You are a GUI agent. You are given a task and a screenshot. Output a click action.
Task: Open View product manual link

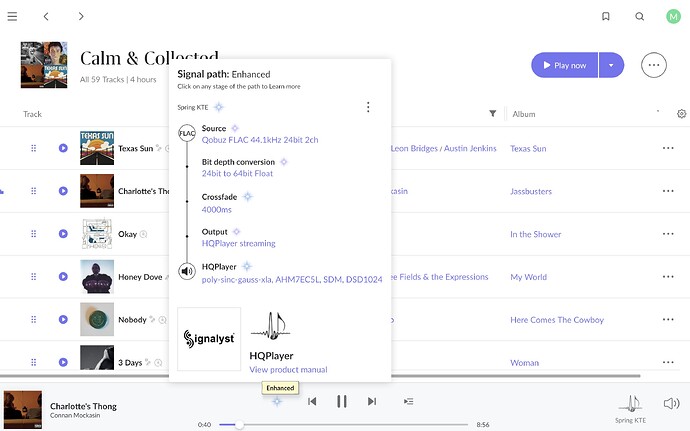(288, 370)
